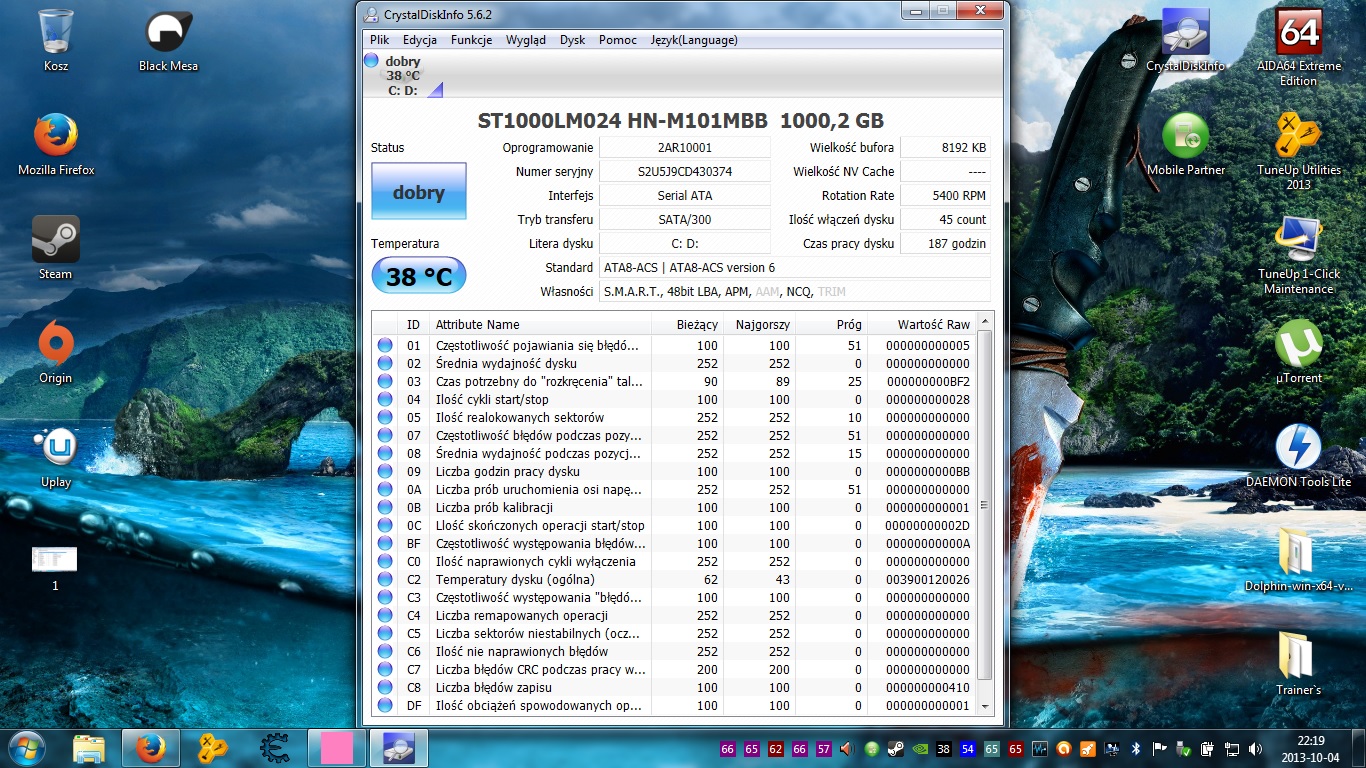This screenshot has height=768, width=1366.
Task: Select the C: D: disk tab labelled dobry
Action: click(x=403, y=75)
